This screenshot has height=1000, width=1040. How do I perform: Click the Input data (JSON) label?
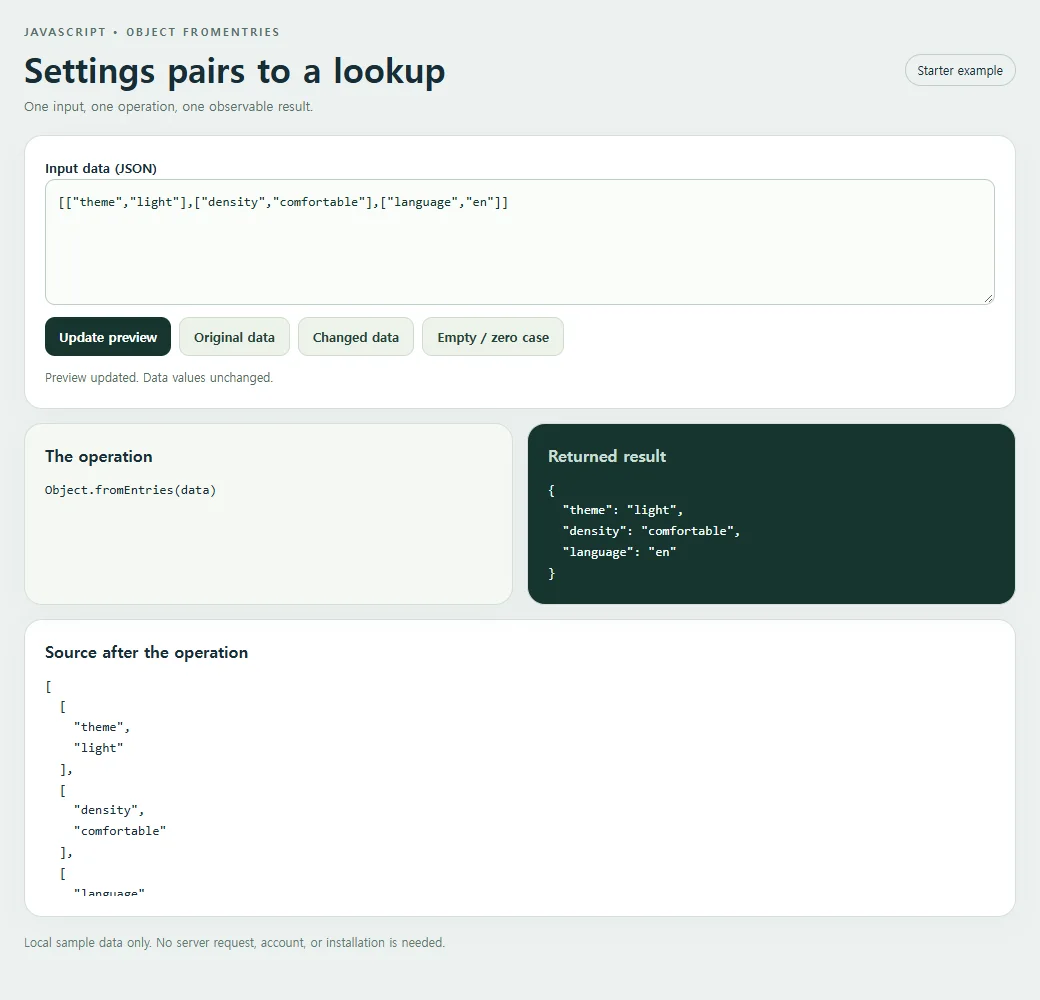(101, 168)
